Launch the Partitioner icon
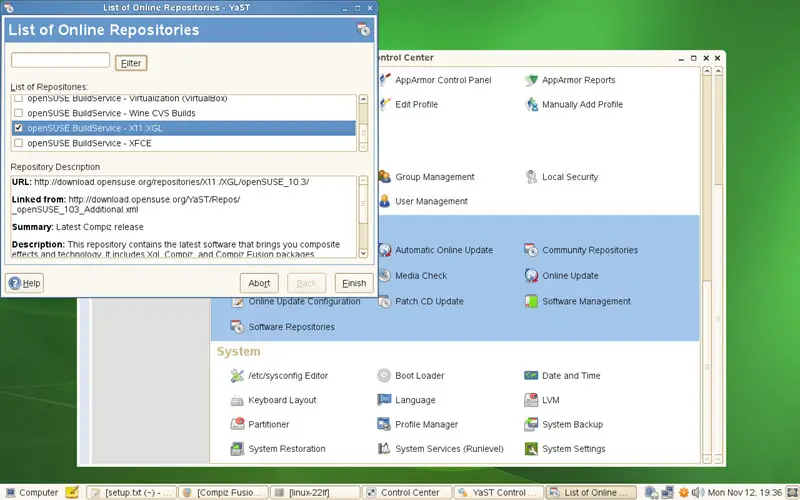 click(x=237, y=424)
